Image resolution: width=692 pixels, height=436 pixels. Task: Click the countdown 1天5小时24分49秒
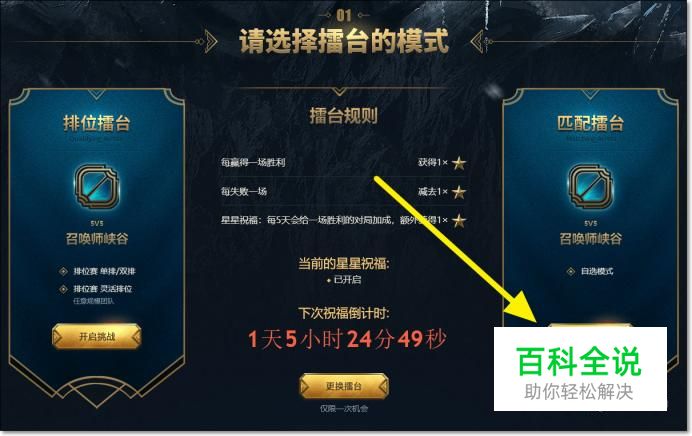[x=347, y=339]
